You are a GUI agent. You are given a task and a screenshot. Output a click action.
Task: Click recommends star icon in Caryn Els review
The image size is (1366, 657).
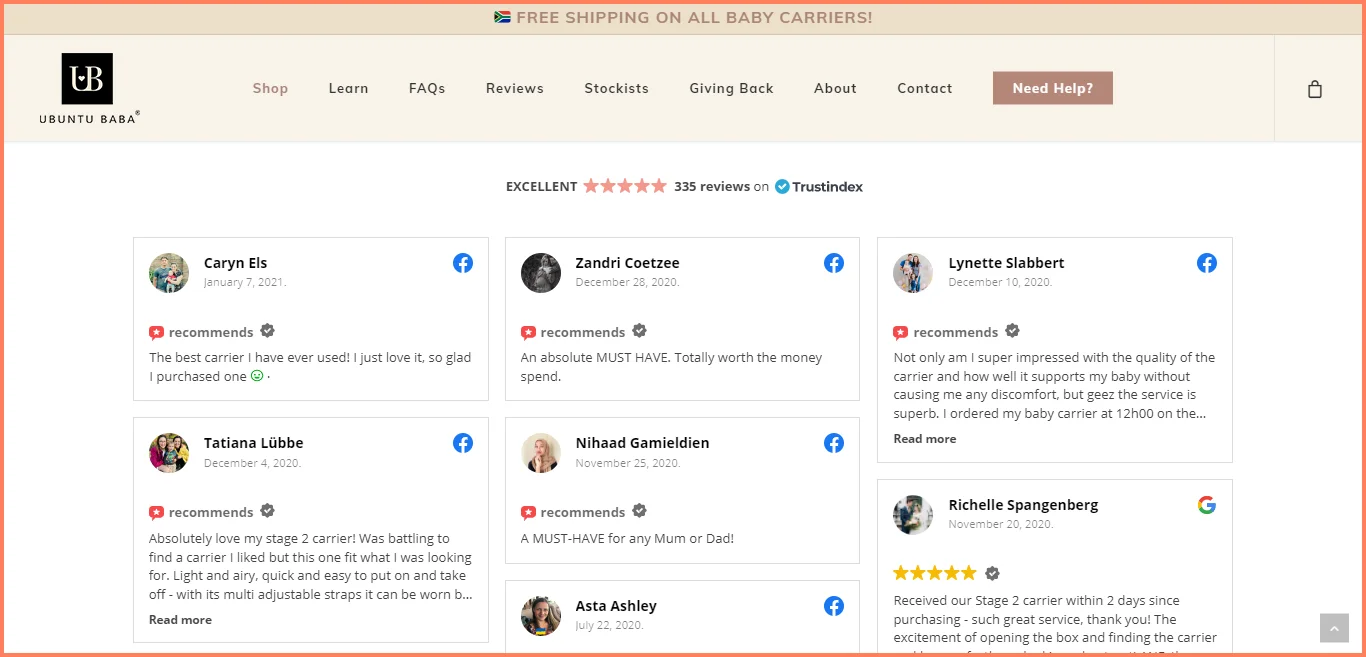[156, 333]
